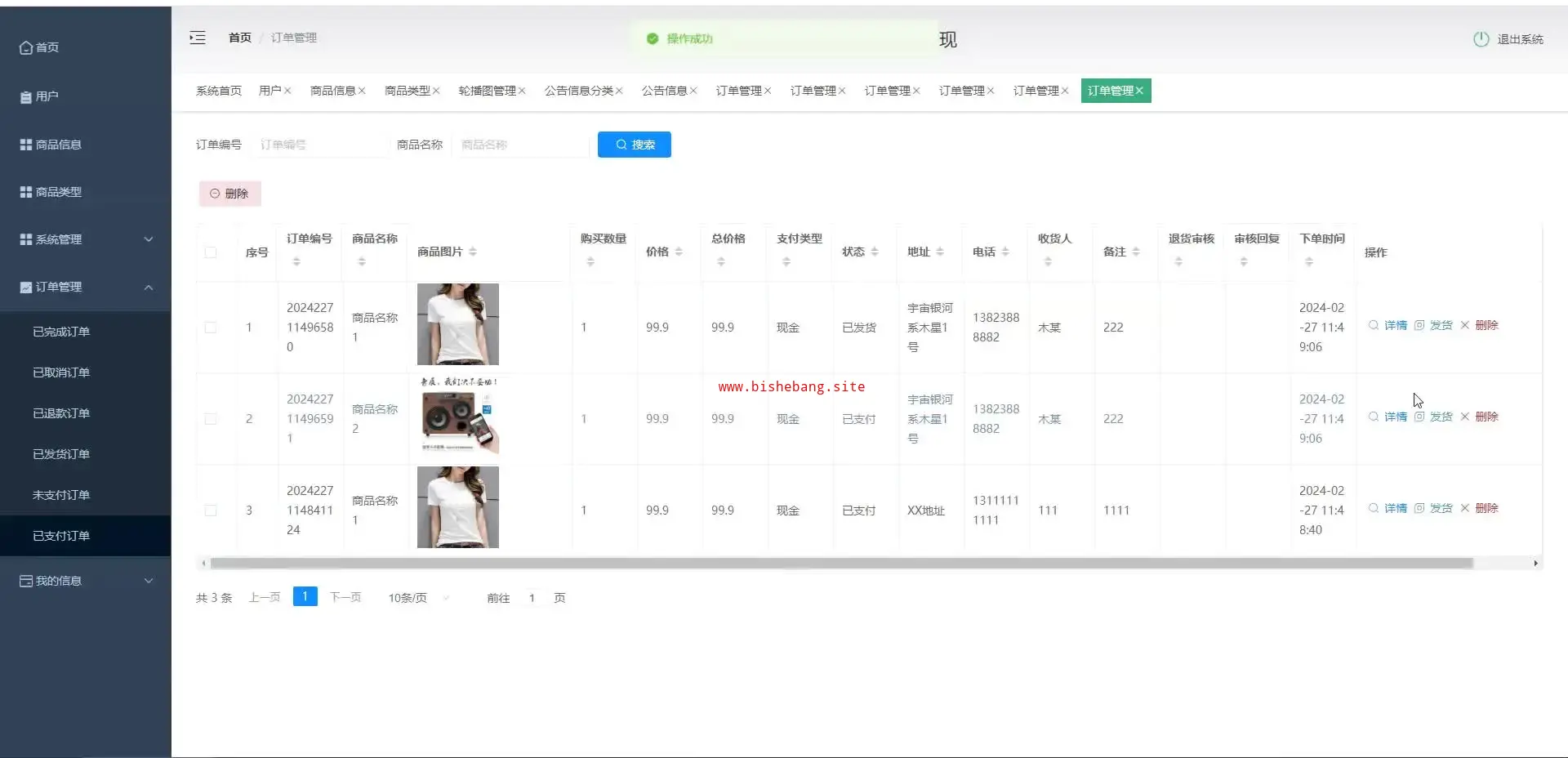Close the 商品信息 tab with its X
The image size is (1568, 758).
[x=362, y=91]
